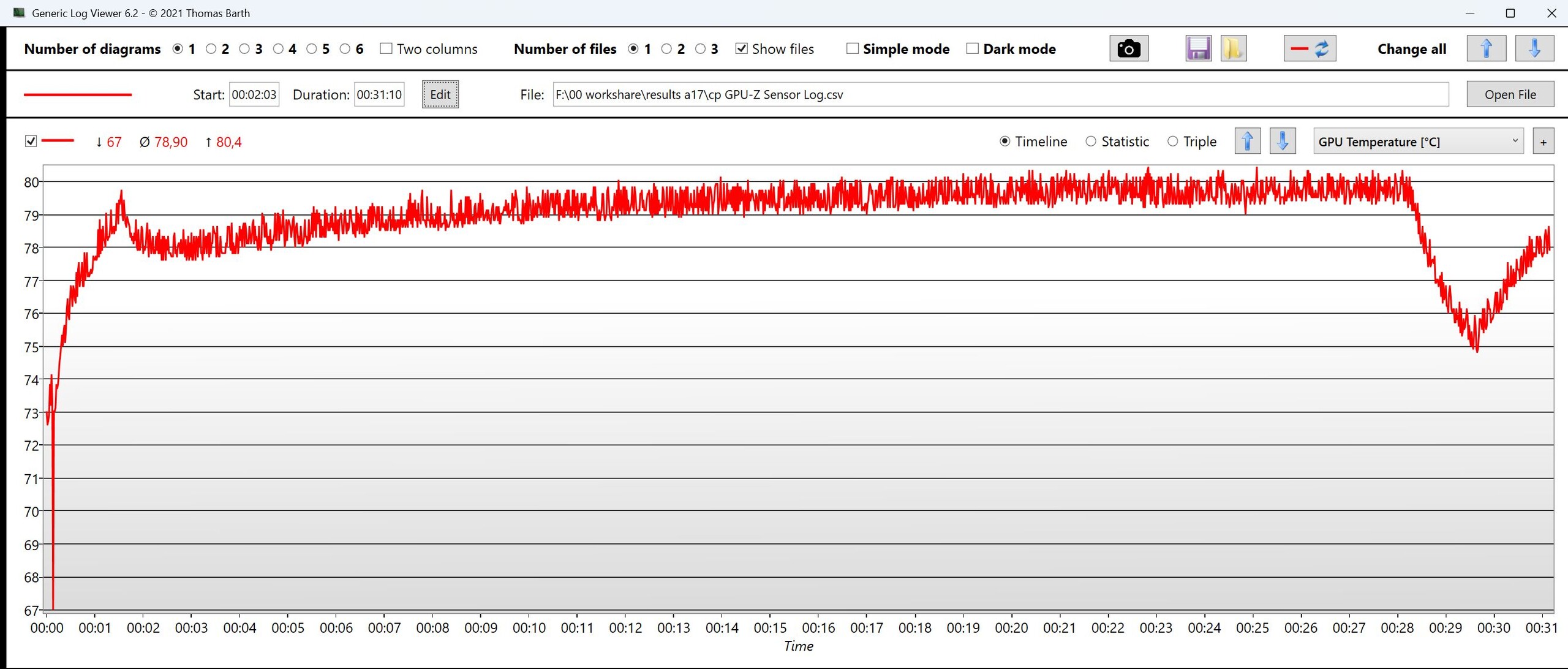Screen dimensions: 1568x669
Task: Click the purple floppy disk save icon
Action: (x=1198, y=48)
